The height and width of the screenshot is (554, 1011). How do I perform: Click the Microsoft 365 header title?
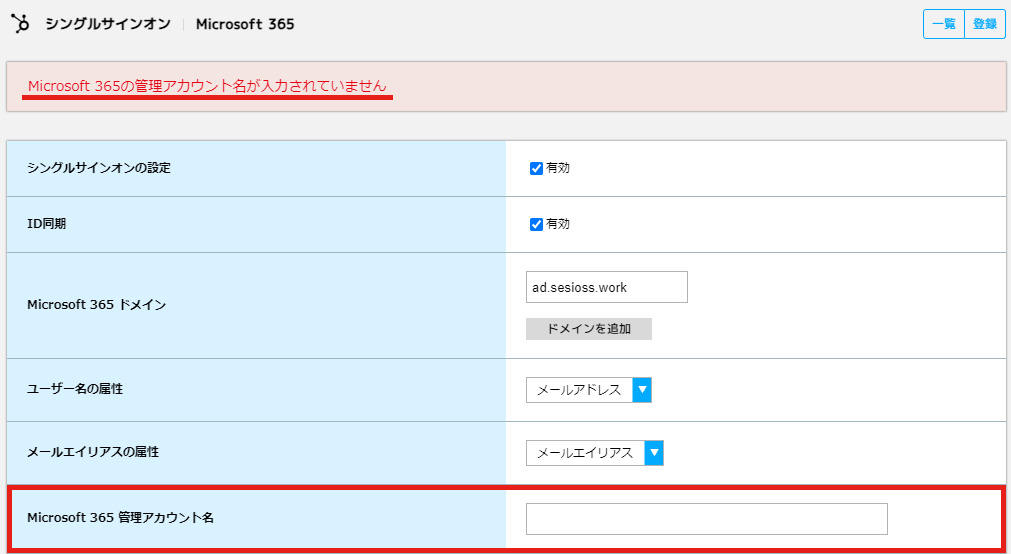pos(245,24)
